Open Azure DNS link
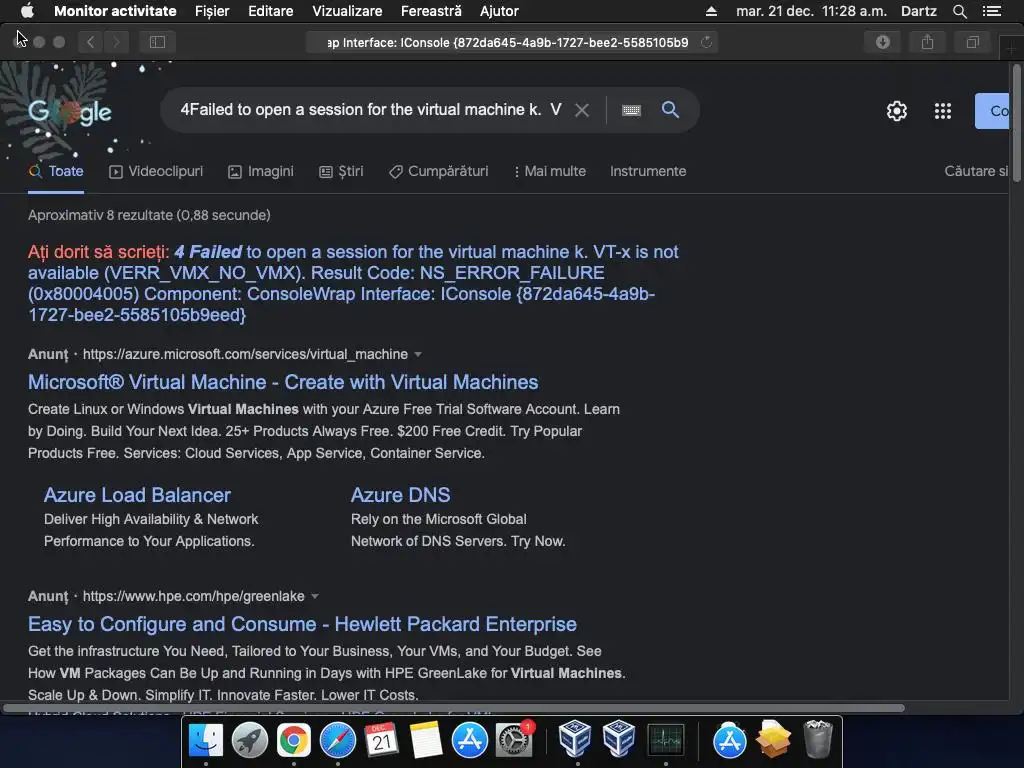Viewport: 1024px width, 768px height. (400, 495)
